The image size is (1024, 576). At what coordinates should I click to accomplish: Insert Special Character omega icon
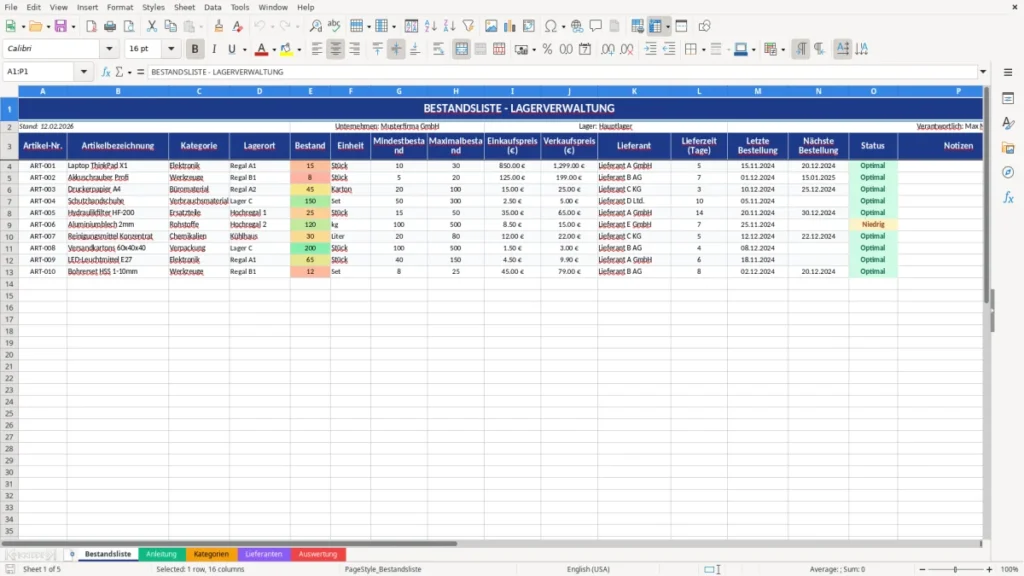[x=551, y=26]
